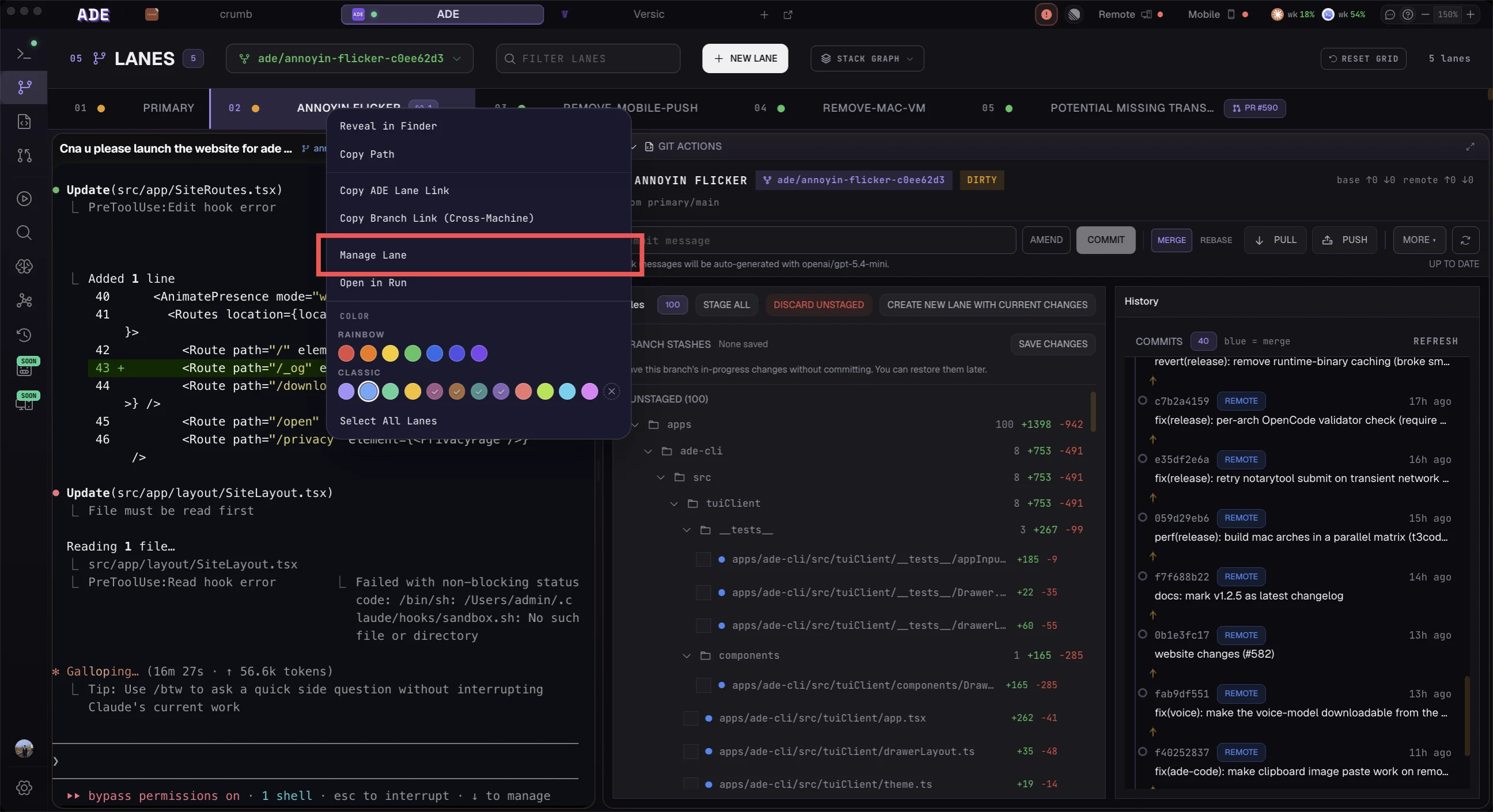Click the user avatar in the sidebar
This screenshot has width=1493, height=812.
click(x=24, y=748)
